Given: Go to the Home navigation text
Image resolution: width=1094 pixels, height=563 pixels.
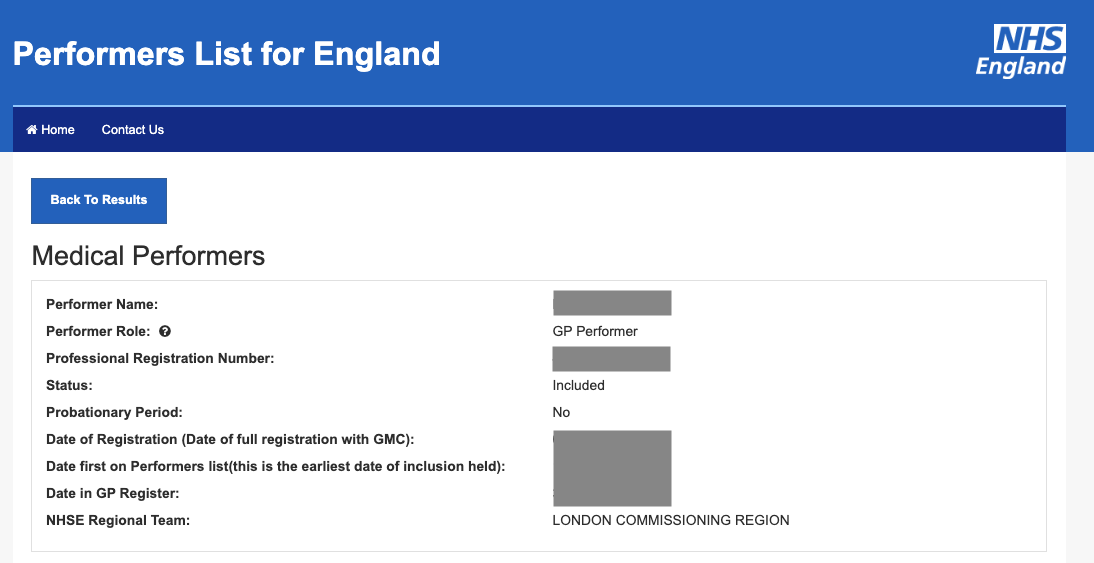Looking at the screenshot, I should [58, 130].
